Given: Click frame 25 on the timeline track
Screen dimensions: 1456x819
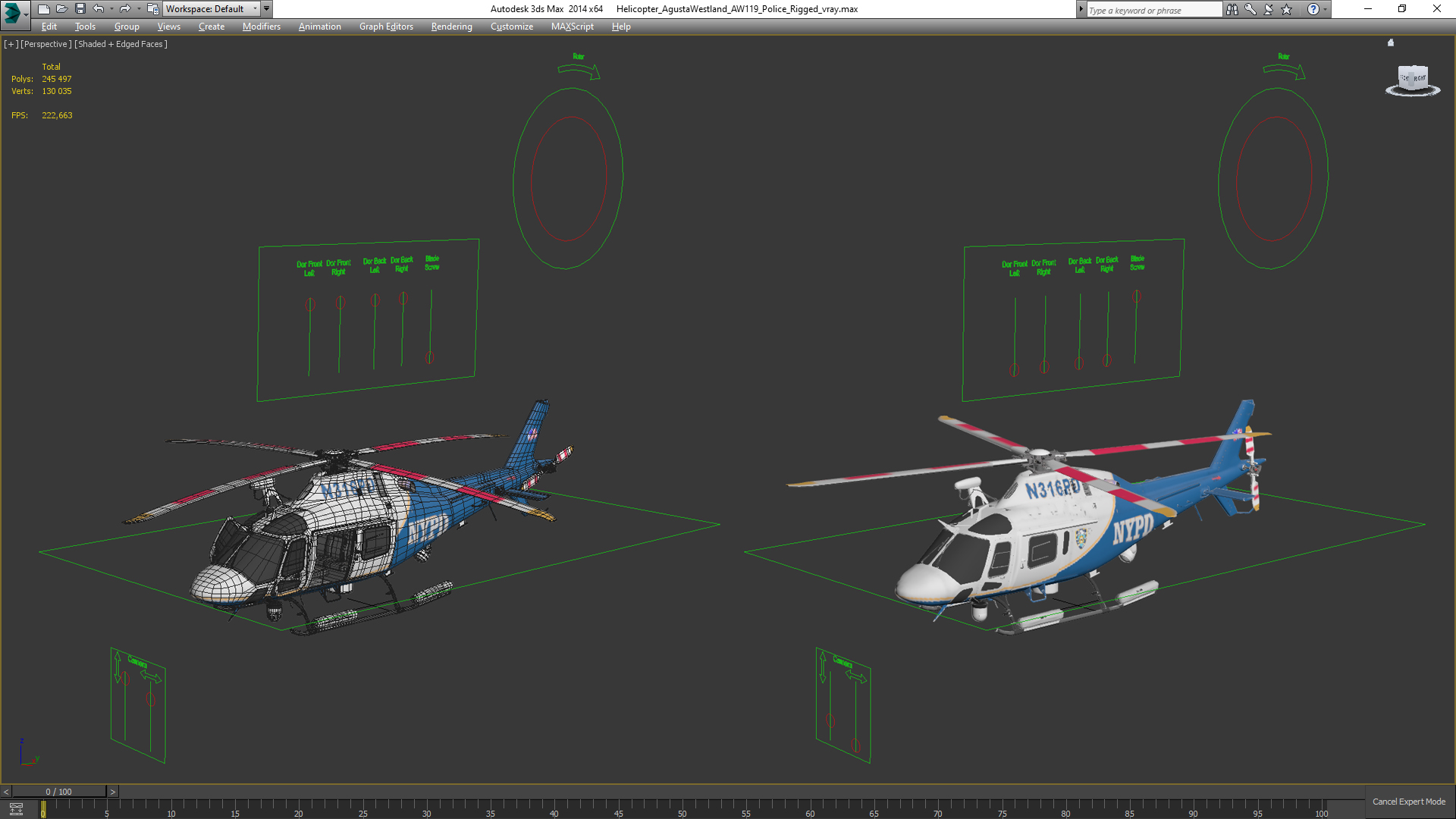Looking at the screenshot, I should 362,808.
